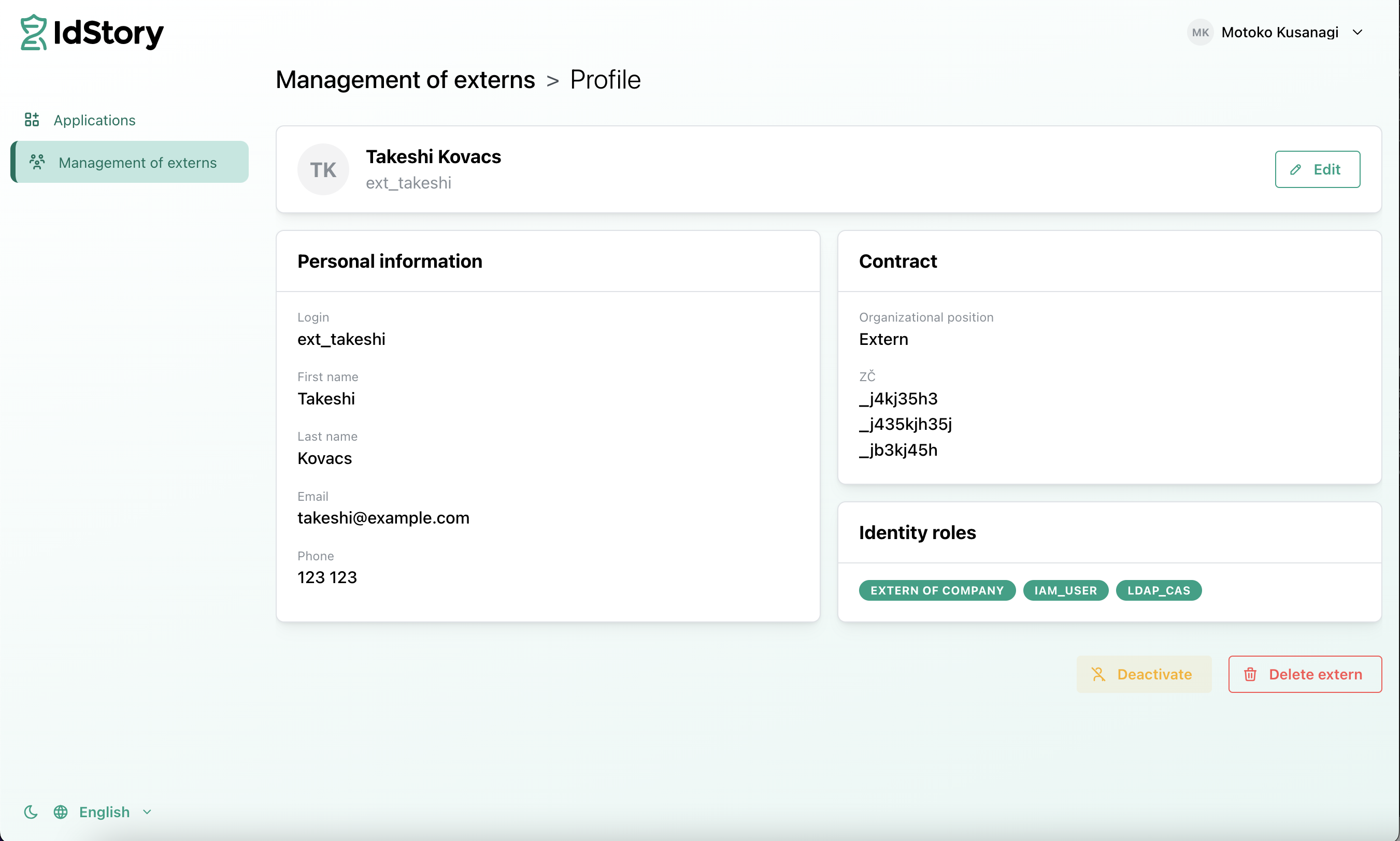
Task: Click the Last name value Kovacs
Action: pyautogui.click(x=324, y=458)
